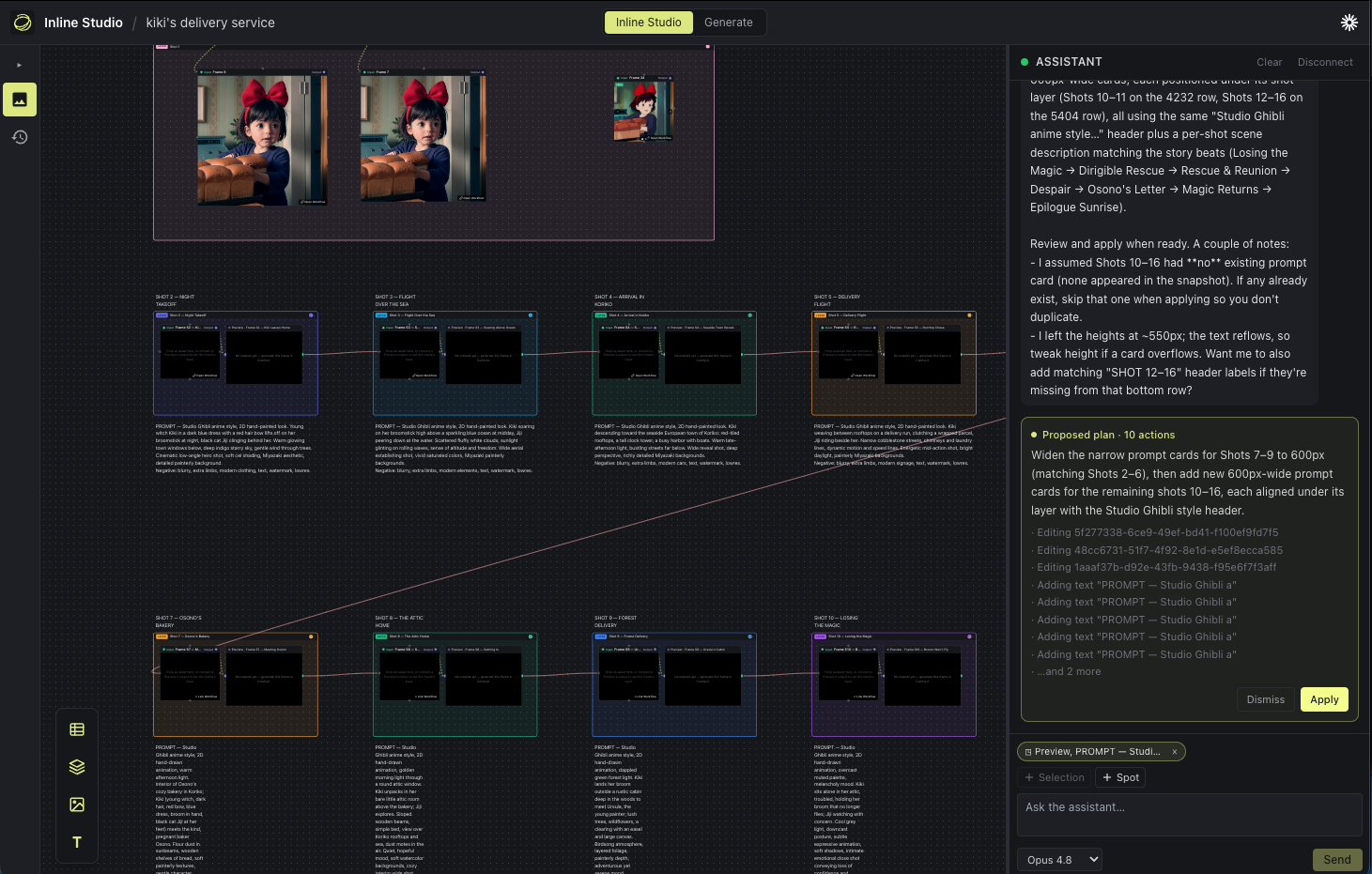Disconnect the assistant
This screenshot has width=1372, height=874.
(x=1325, y=62)
